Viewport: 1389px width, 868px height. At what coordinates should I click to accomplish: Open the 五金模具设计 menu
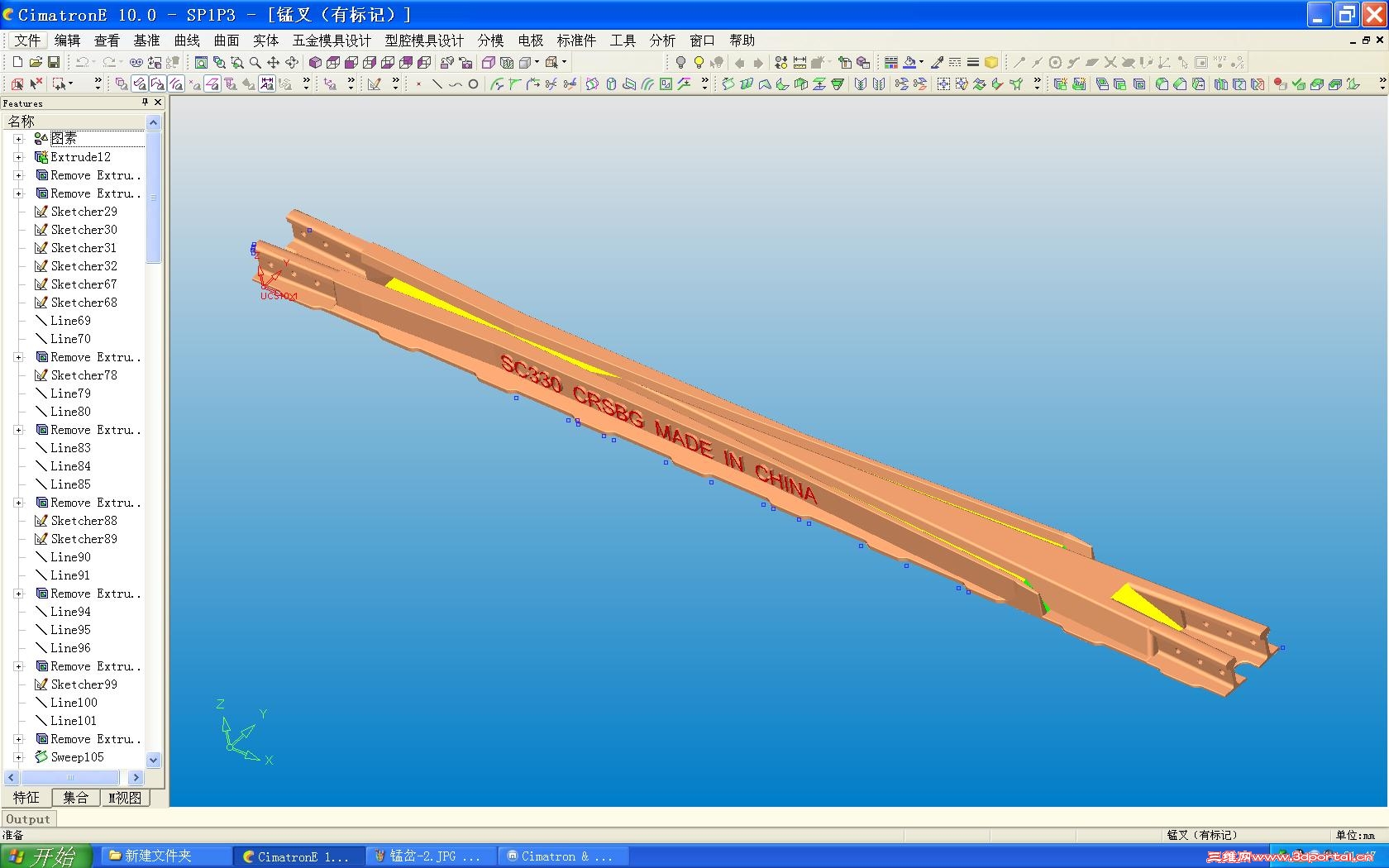coord(332,41)
